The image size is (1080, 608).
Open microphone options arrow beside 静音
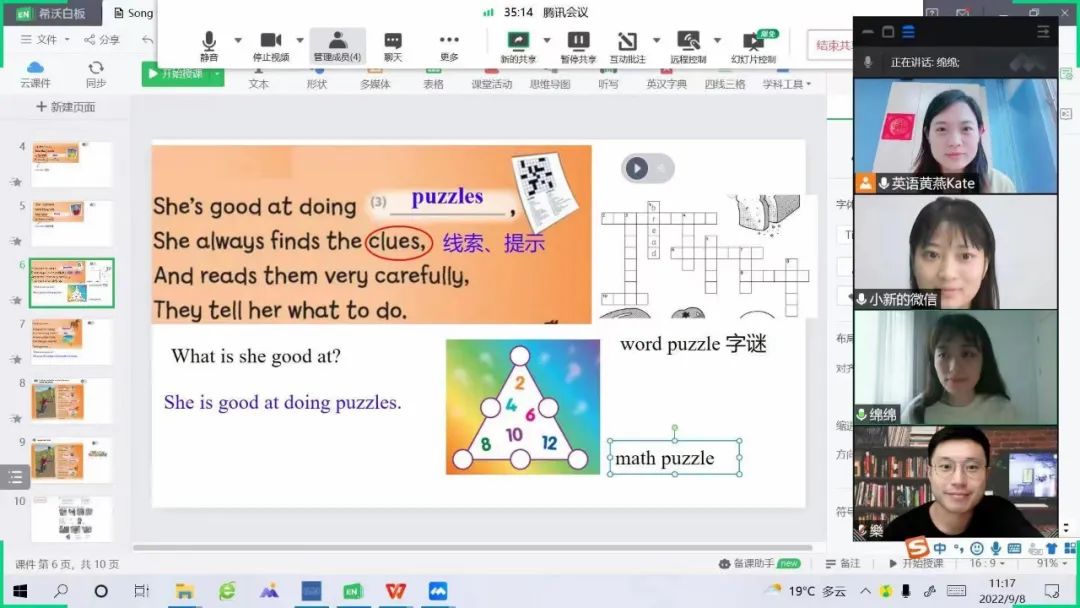click(238, 41)
